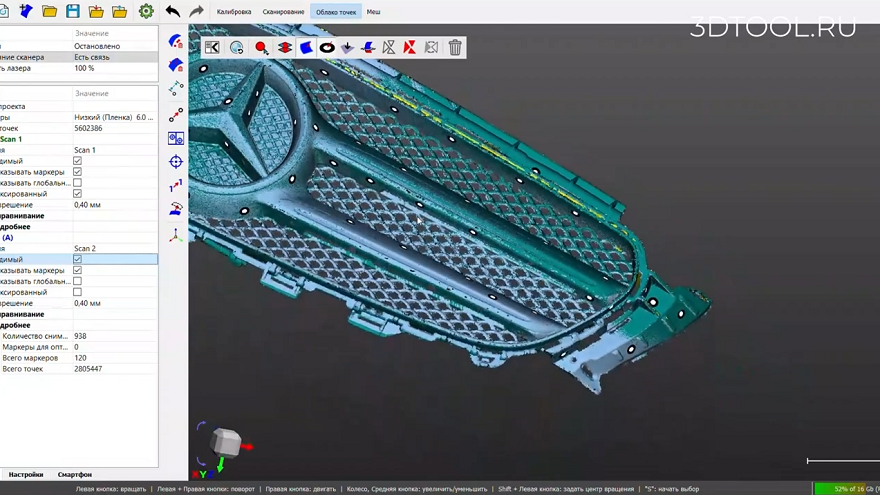
Task: Click the down-arrow onto plane icon
Action: coord(347,48)
